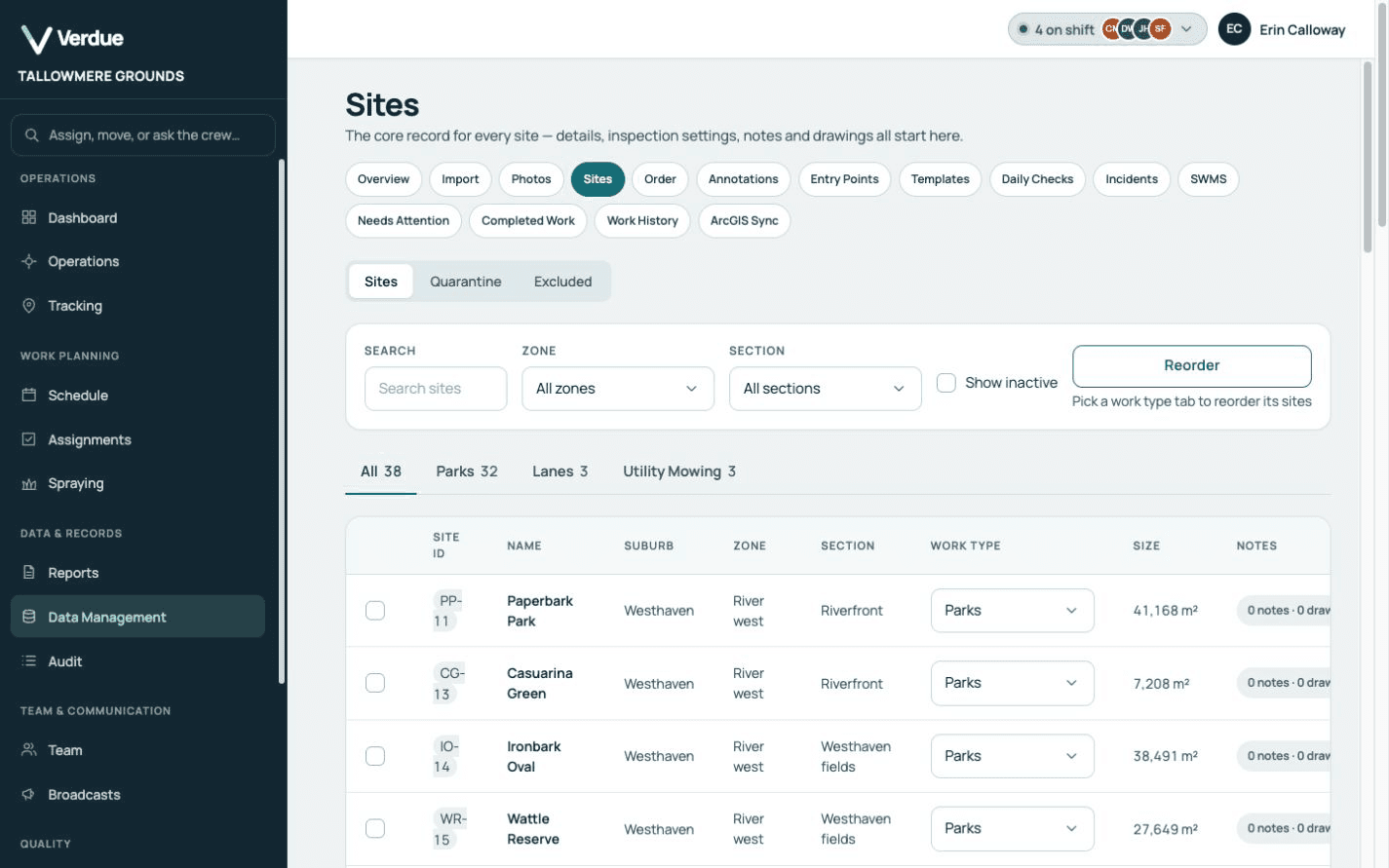Expand the 4 on shift dropdown
The height and width of the screenshot is (868, 1389).
pyautogui.click(x=1107, y=29)
